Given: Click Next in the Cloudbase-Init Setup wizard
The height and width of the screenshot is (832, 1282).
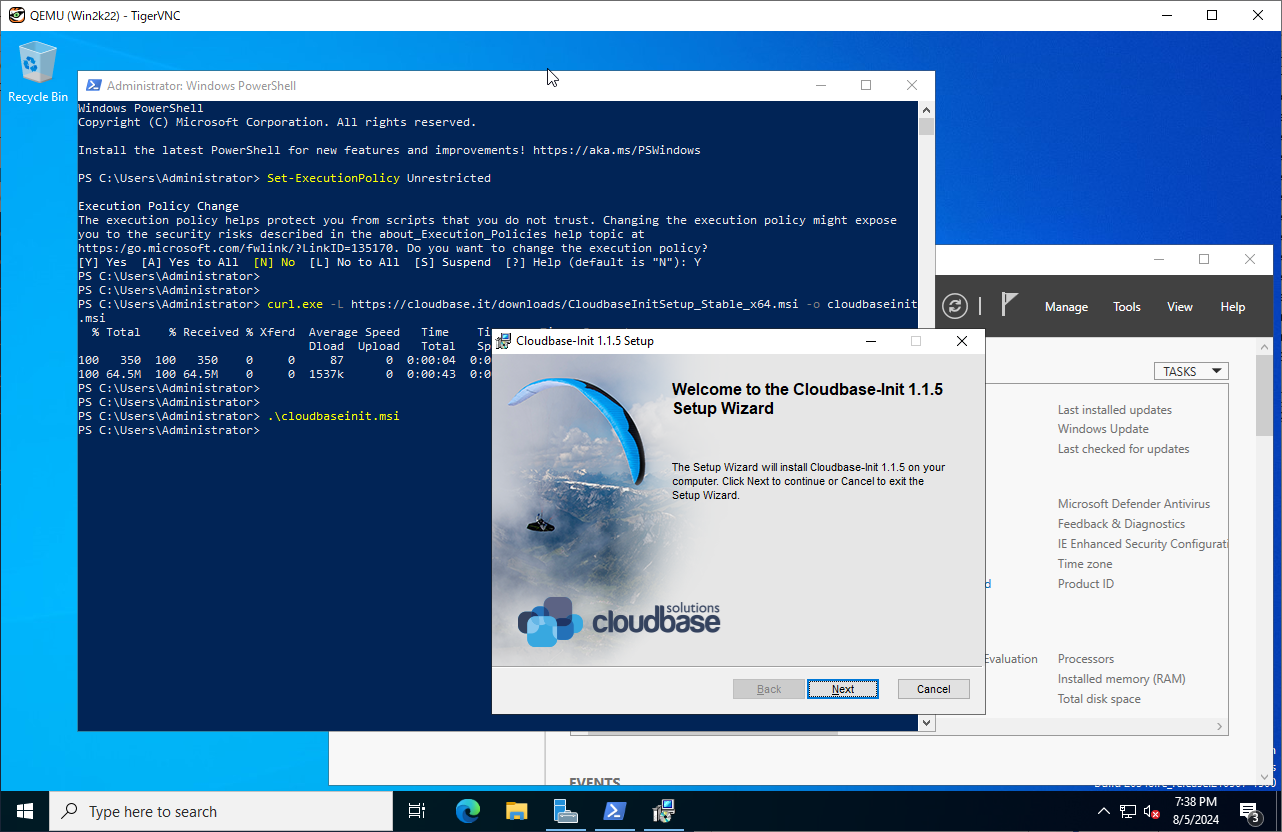Looking at the screenshot, I should (843, 689).
